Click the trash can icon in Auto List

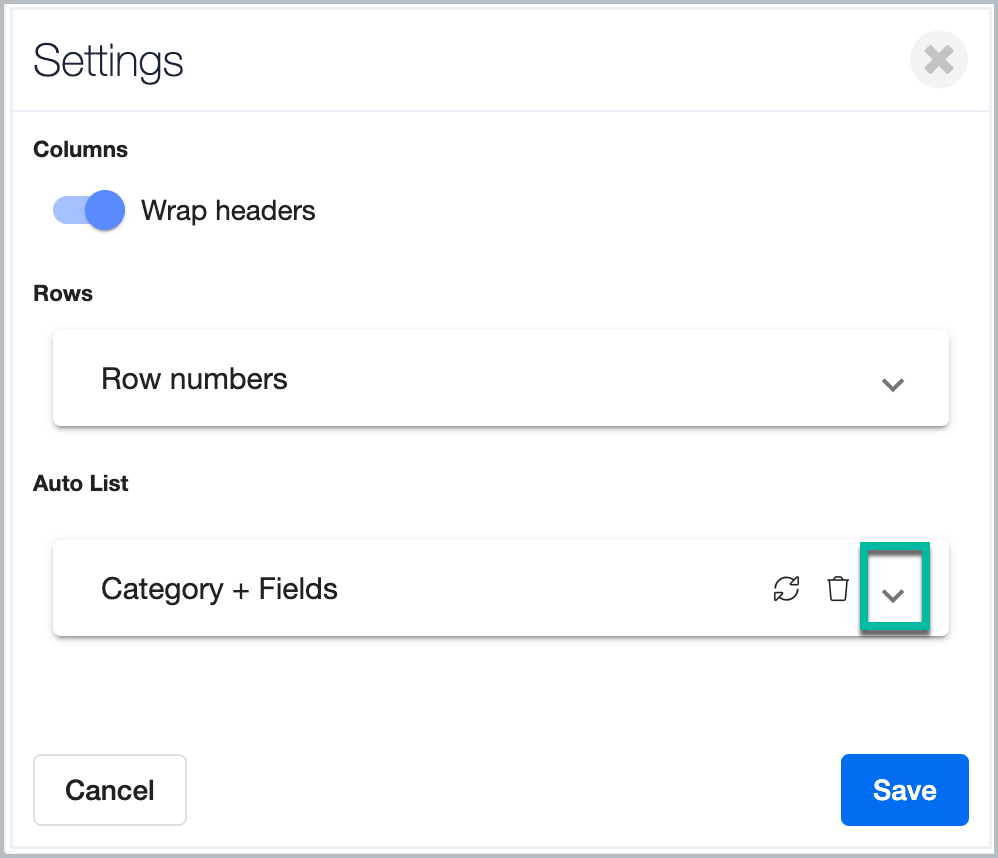(838, 588)
